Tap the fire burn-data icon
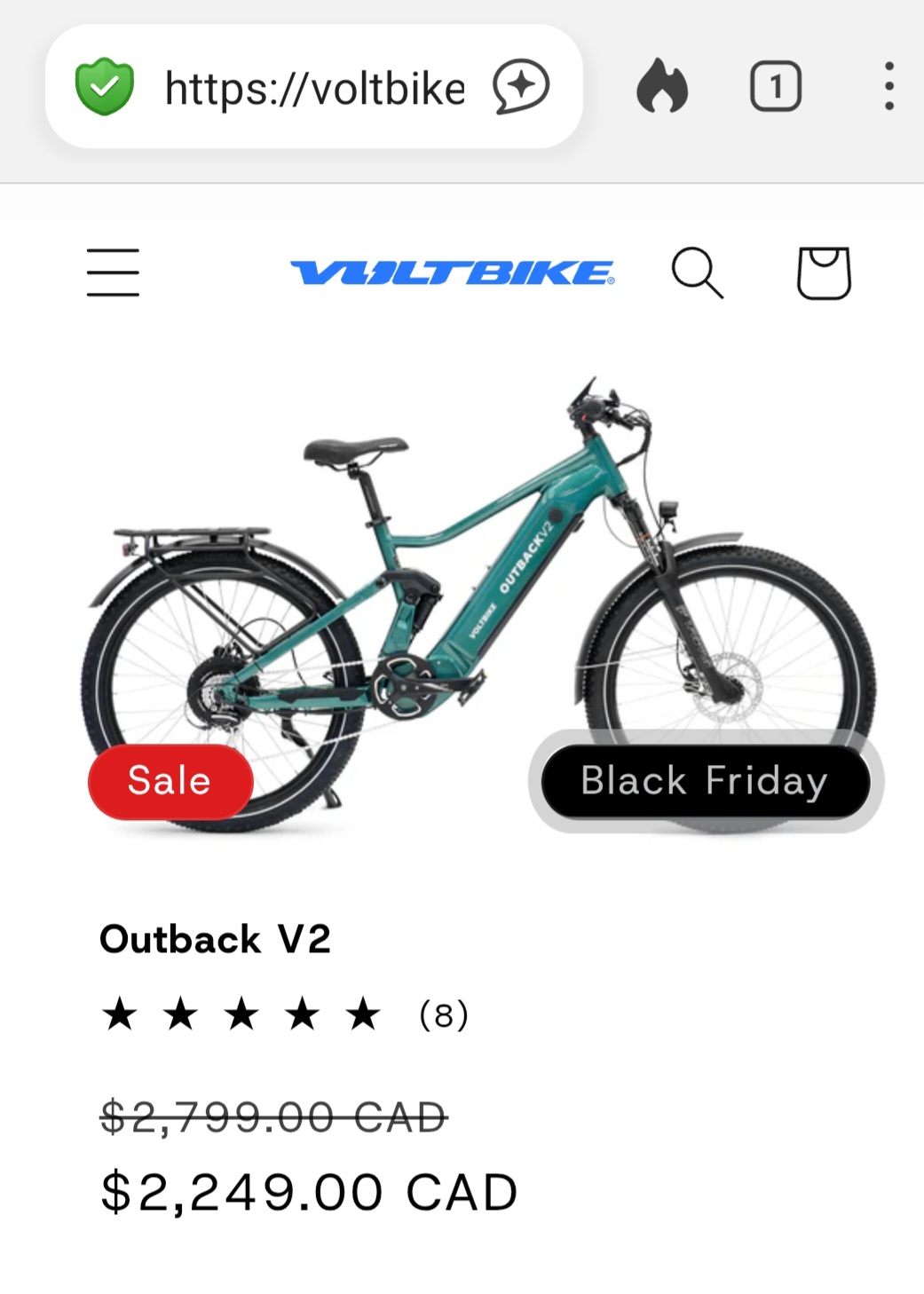Screen dimensions: 924x1294 click(x=662, y=86)
